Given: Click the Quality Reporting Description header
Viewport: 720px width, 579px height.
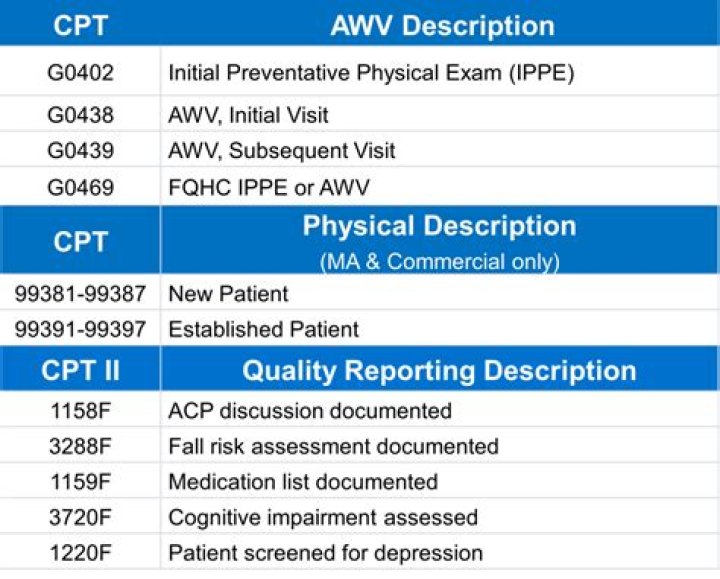Looking at the screenshot, I should pyautogui.click(x=439, y=371).
